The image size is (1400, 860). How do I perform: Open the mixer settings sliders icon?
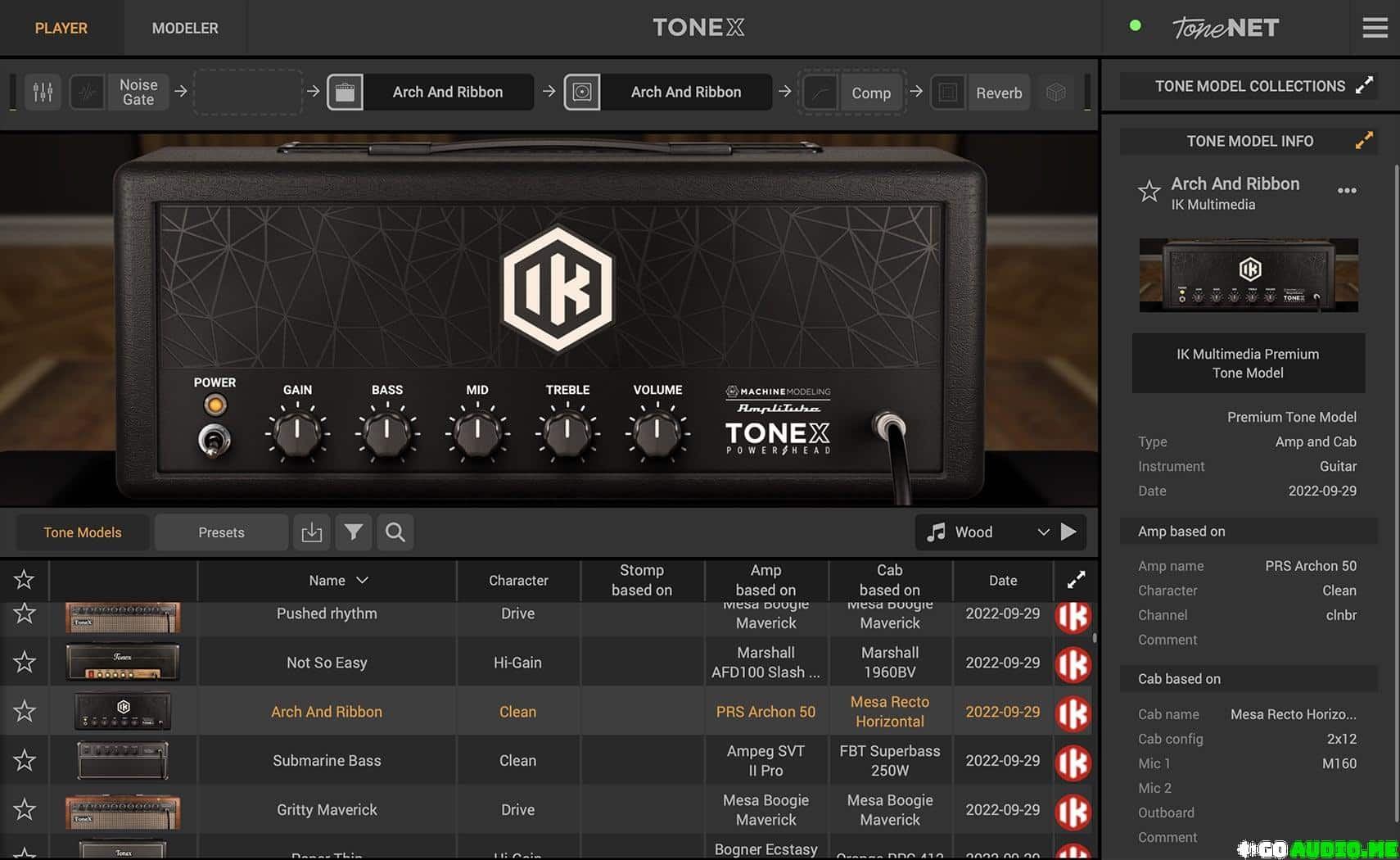[43, 92]
